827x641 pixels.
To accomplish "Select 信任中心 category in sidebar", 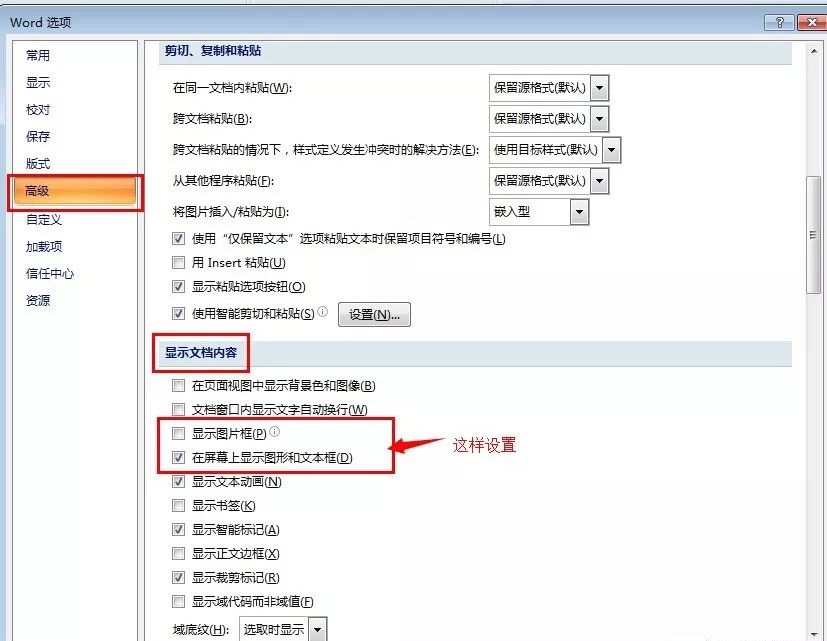I will coord(50,273).
